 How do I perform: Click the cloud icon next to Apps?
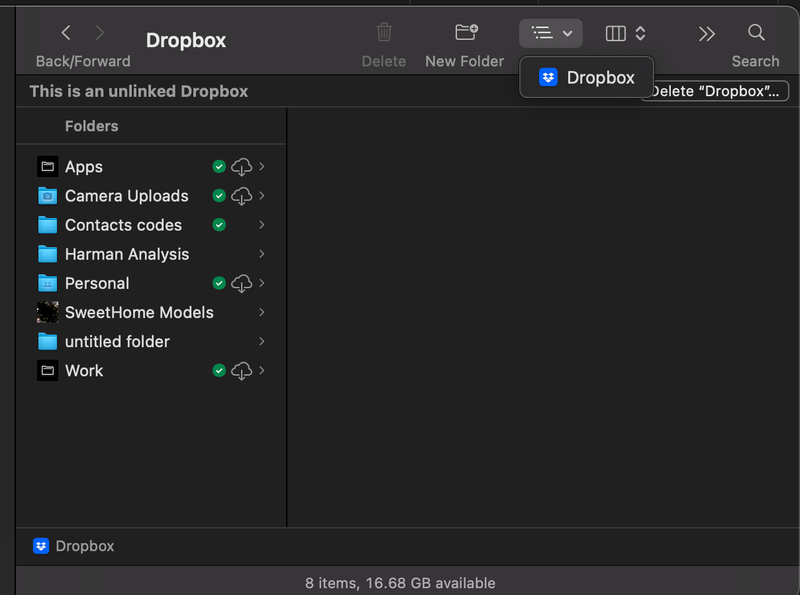tap(241, 166)
